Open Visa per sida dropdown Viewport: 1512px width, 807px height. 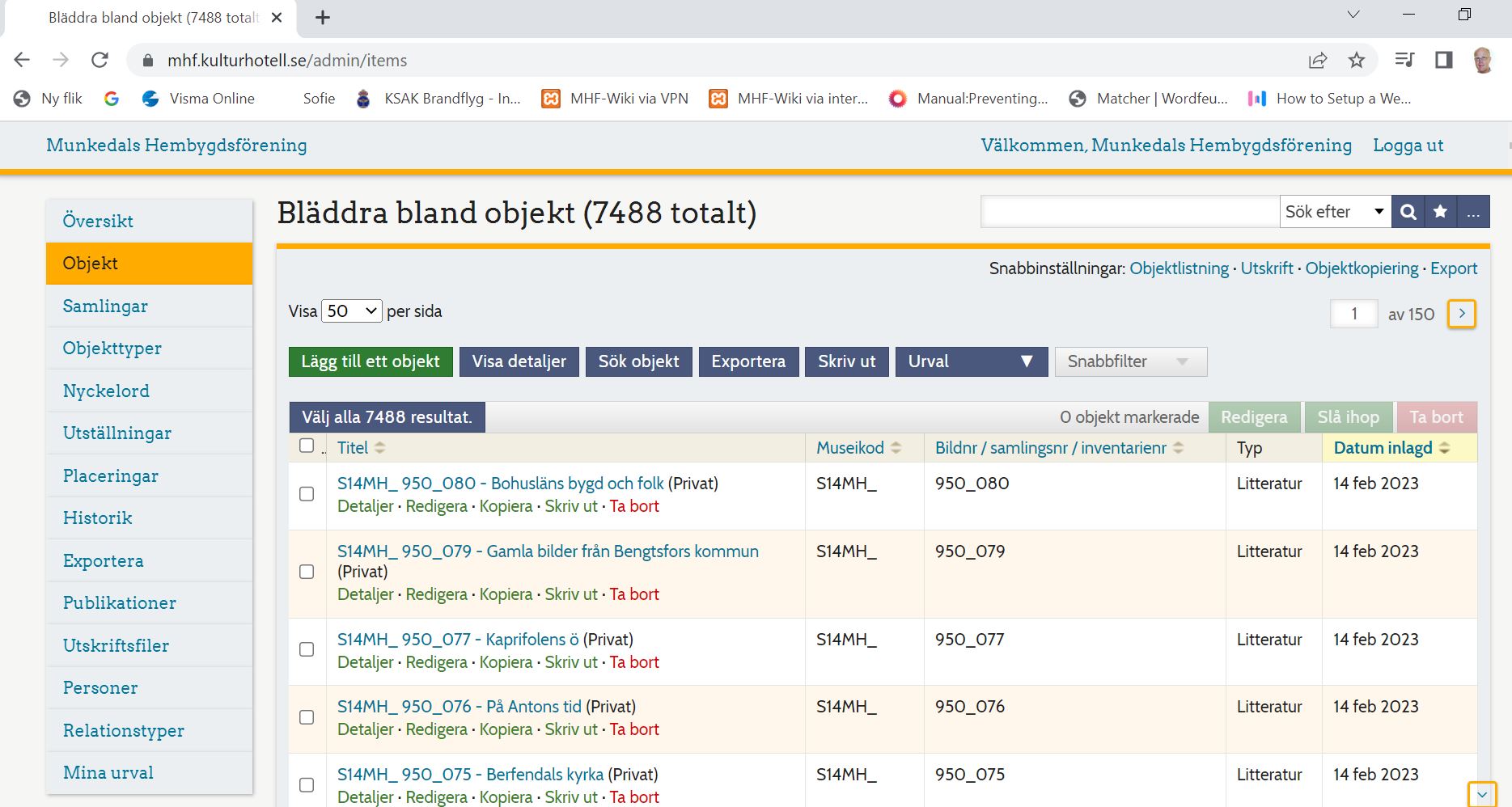pyautogui.click(x=352, y=311)
